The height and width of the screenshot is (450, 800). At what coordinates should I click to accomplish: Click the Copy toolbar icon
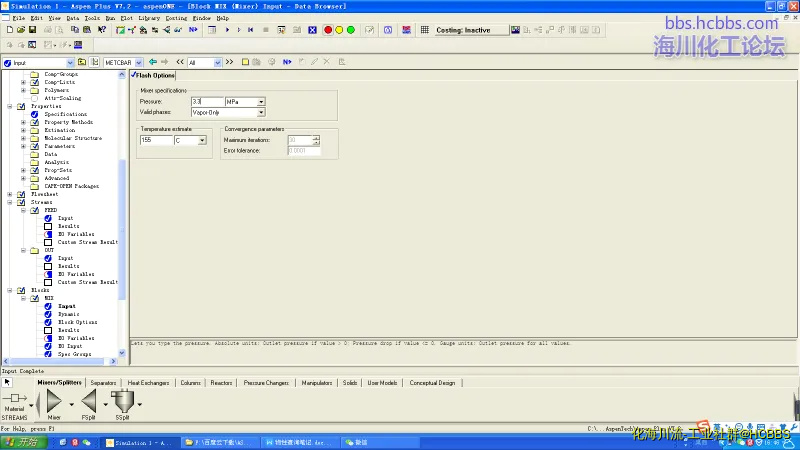point(75,30)
